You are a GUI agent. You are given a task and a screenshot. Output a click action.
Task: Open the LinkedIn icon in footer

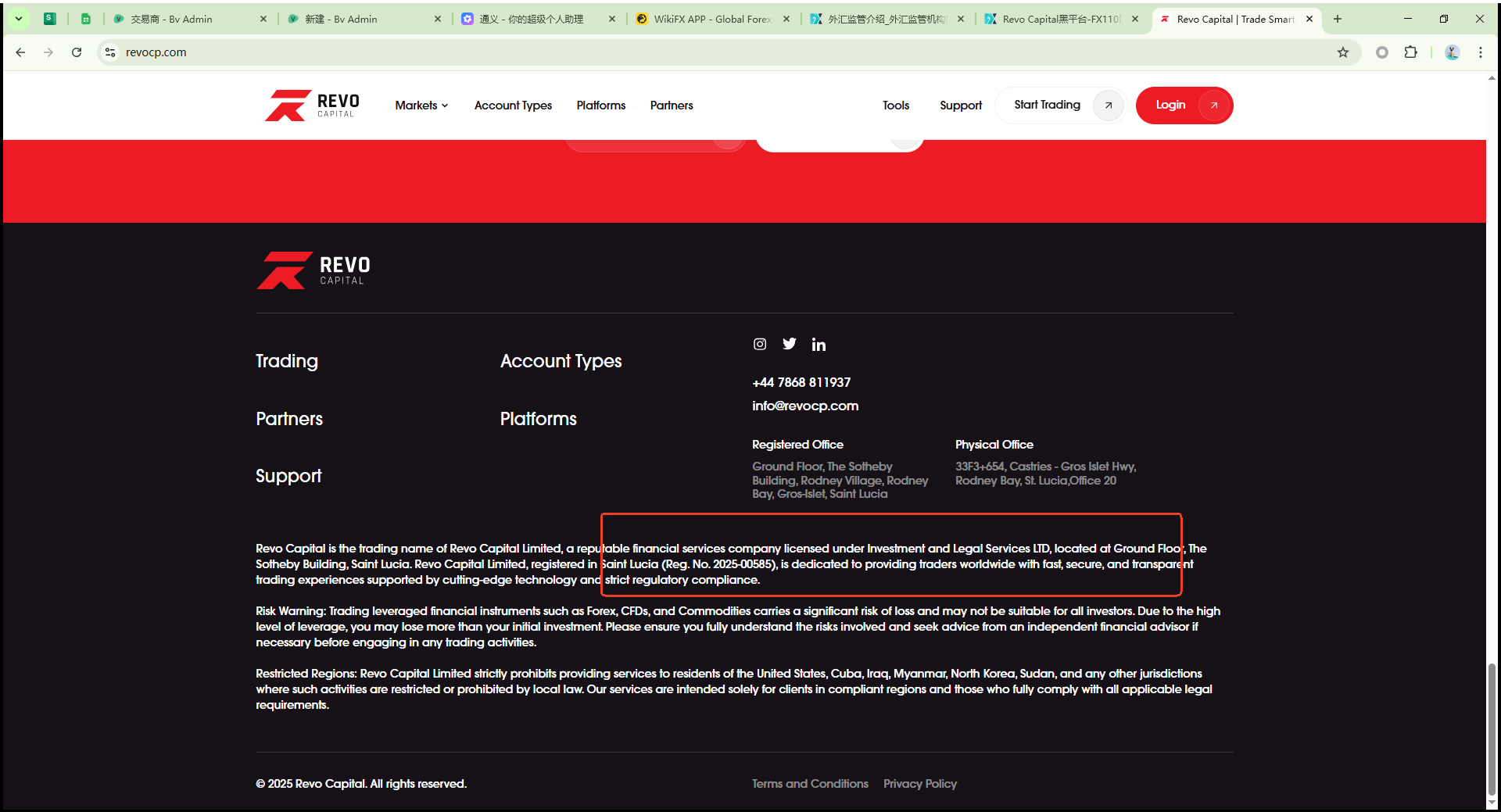click(x=819, y=345)
